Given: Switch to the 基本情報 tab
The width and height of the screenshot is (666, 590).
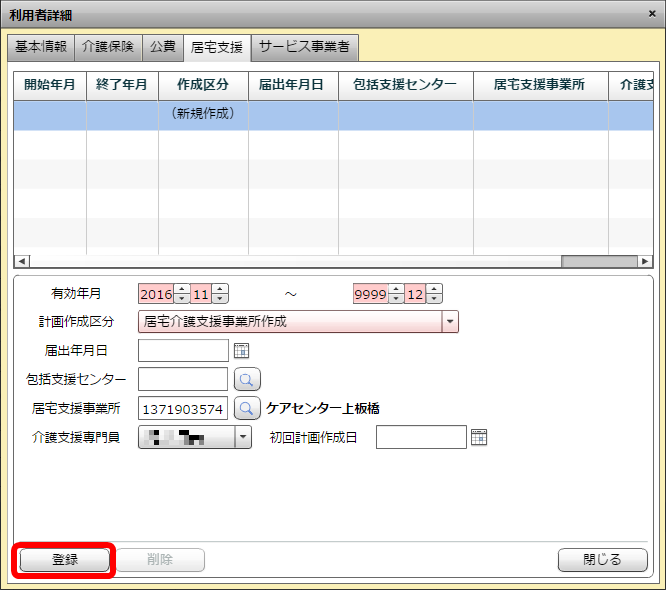Looking at the screenshot, I should pos(41,47).
